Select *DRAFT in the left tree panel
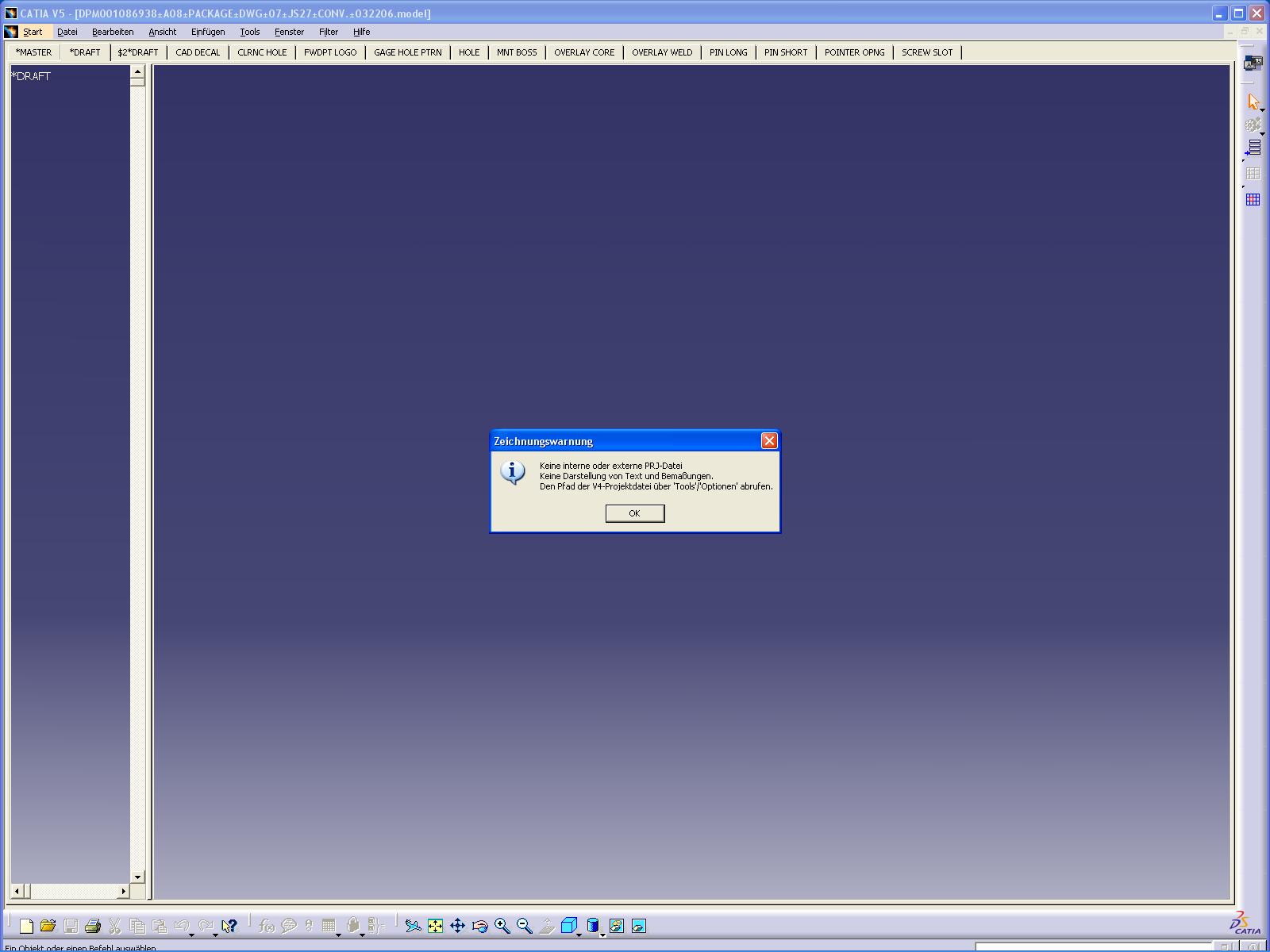The width and height of the screenshot is (1270, 952). 31,76
